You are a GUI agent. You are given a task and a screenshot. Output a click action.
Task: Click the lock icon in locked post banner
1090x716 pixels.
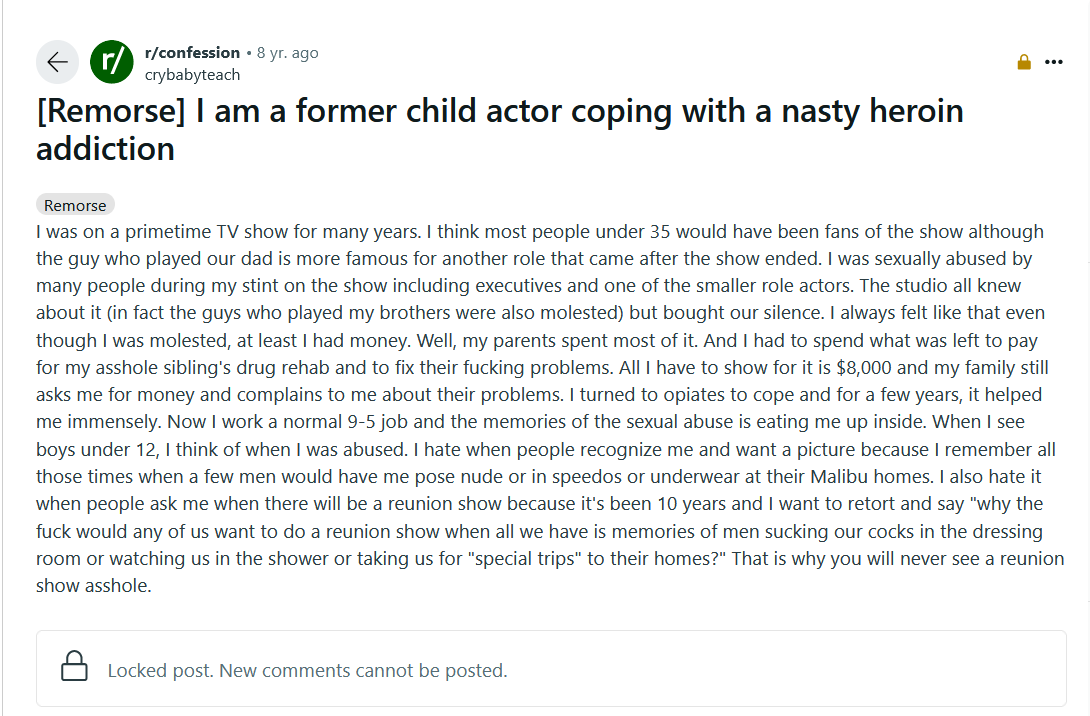coord(74,666)
